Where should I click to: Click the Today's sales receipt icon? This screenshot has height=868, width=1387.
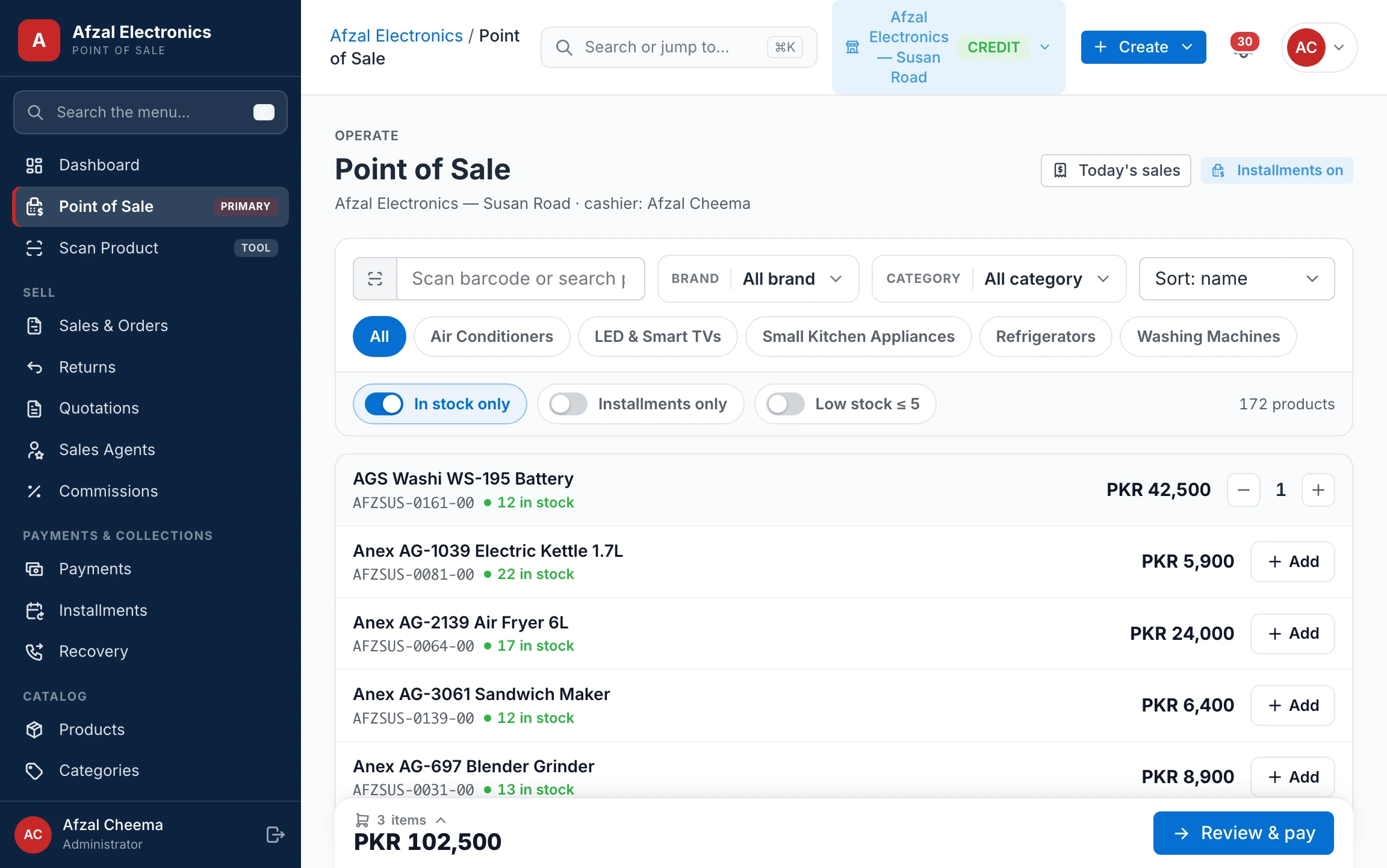pyautogui.click(x=1061, y=170)
